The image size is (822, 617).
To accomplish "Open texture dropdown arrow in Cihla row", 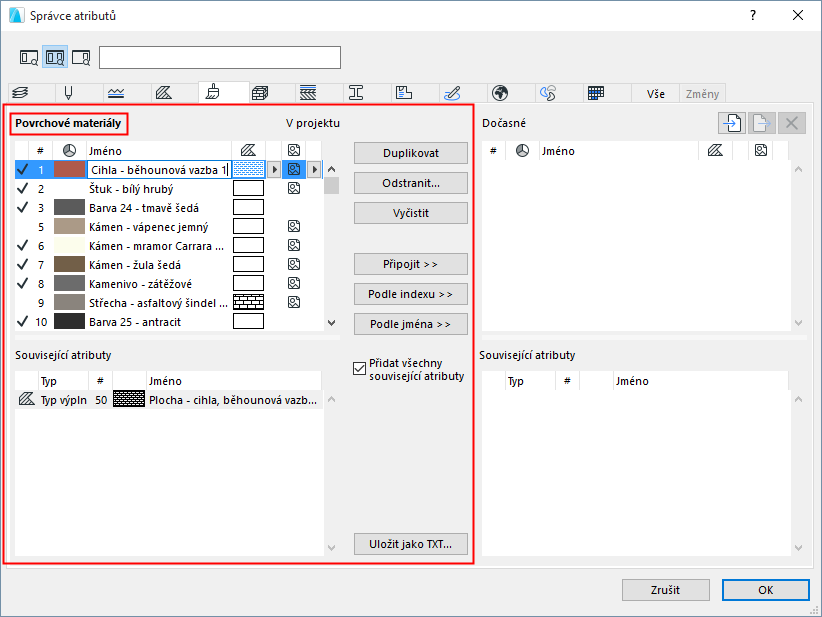I will [314, 169].
